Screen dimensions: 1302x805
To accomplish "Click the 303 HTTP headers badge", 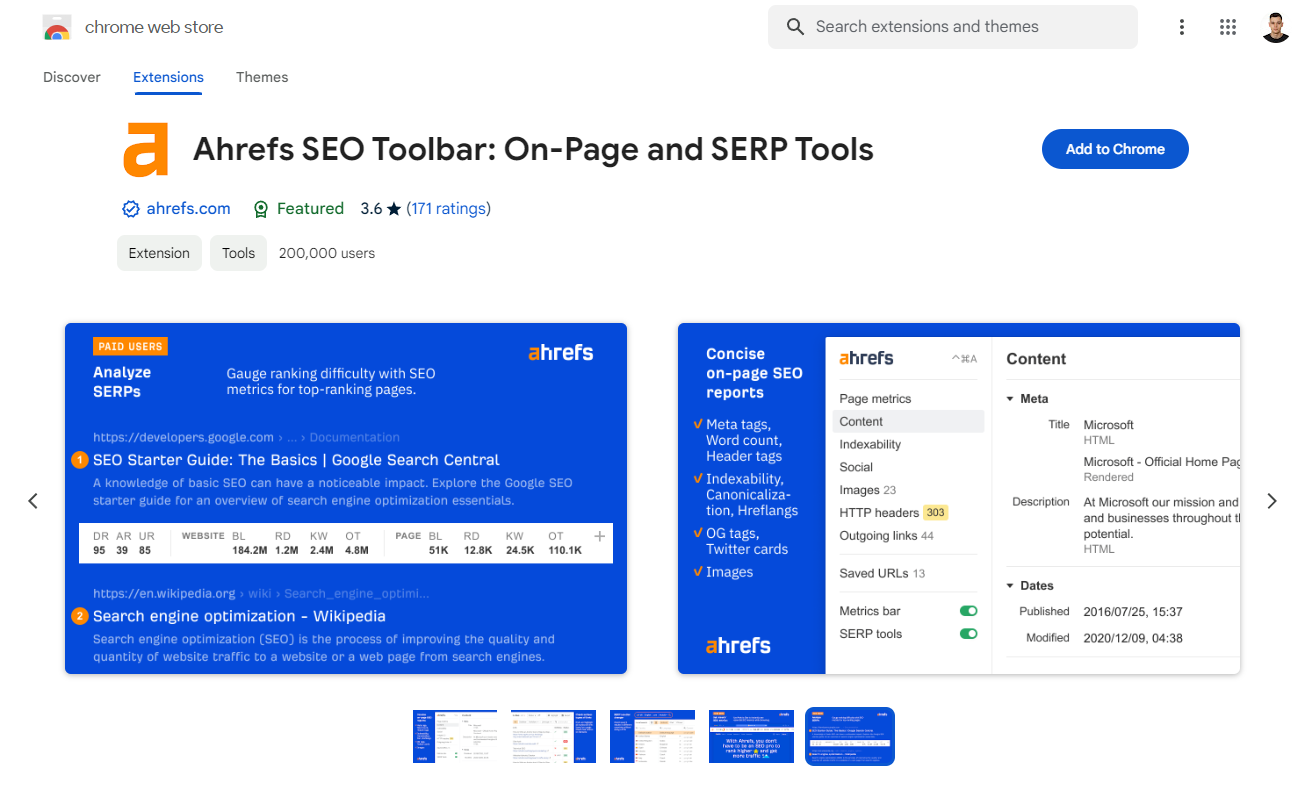I will pyautogui.click(x=935, y=513).
